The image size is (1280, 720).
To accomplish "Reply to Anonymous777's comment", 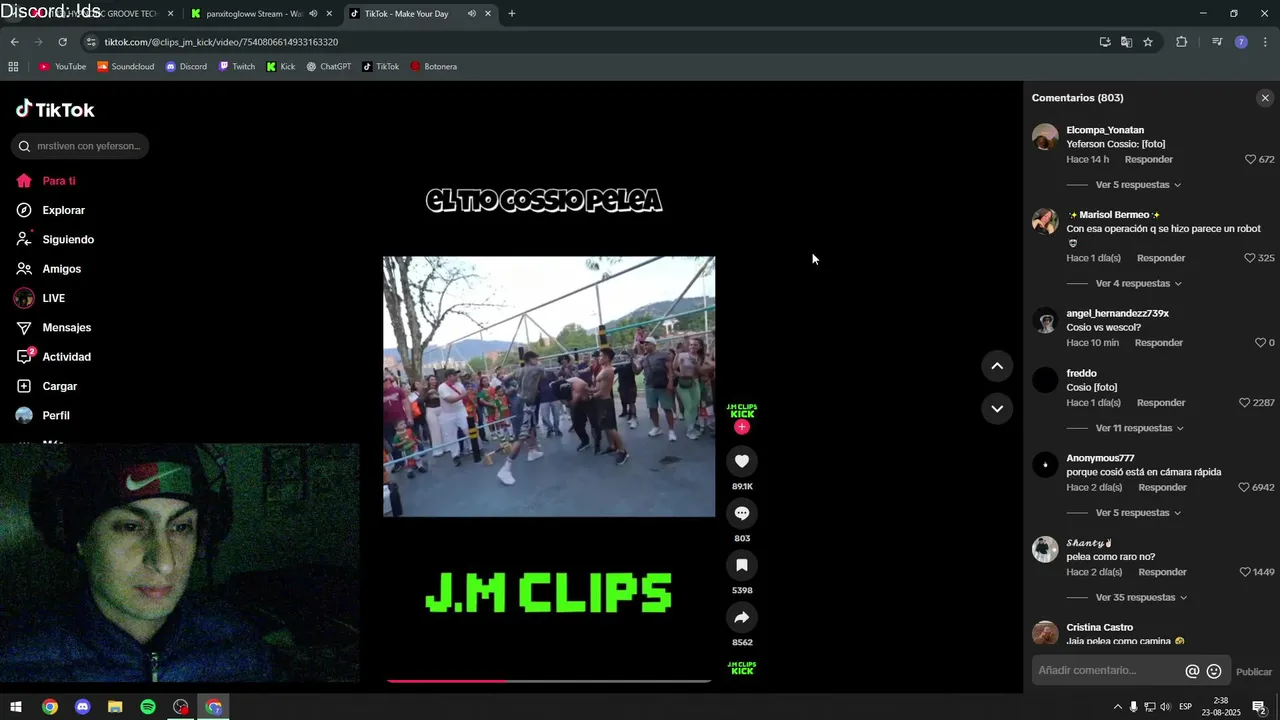I will pyautogui.click(x=1162, y=487).
